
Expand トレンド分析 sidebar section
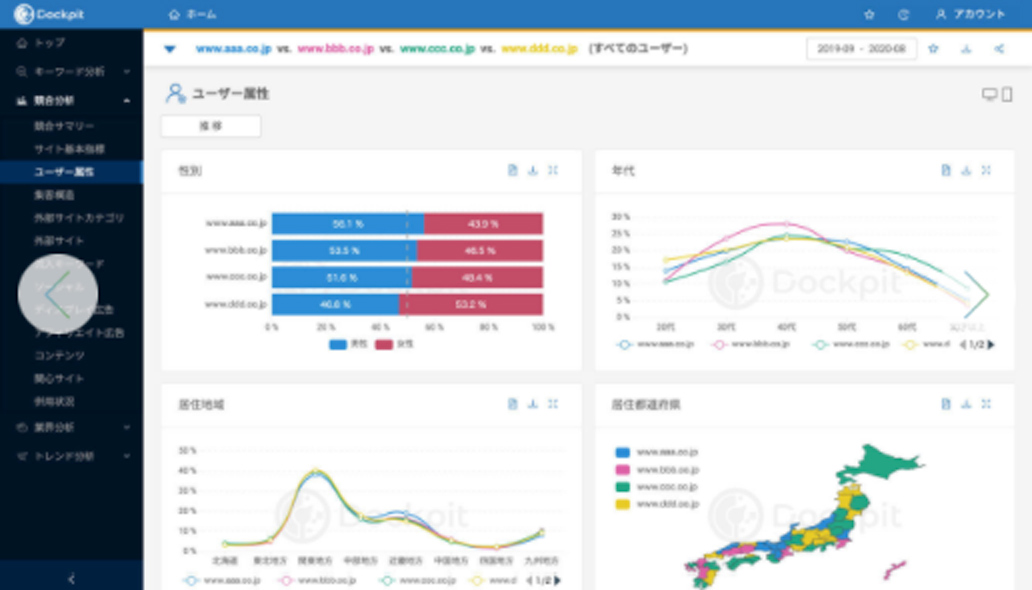(x=71, y=456)
